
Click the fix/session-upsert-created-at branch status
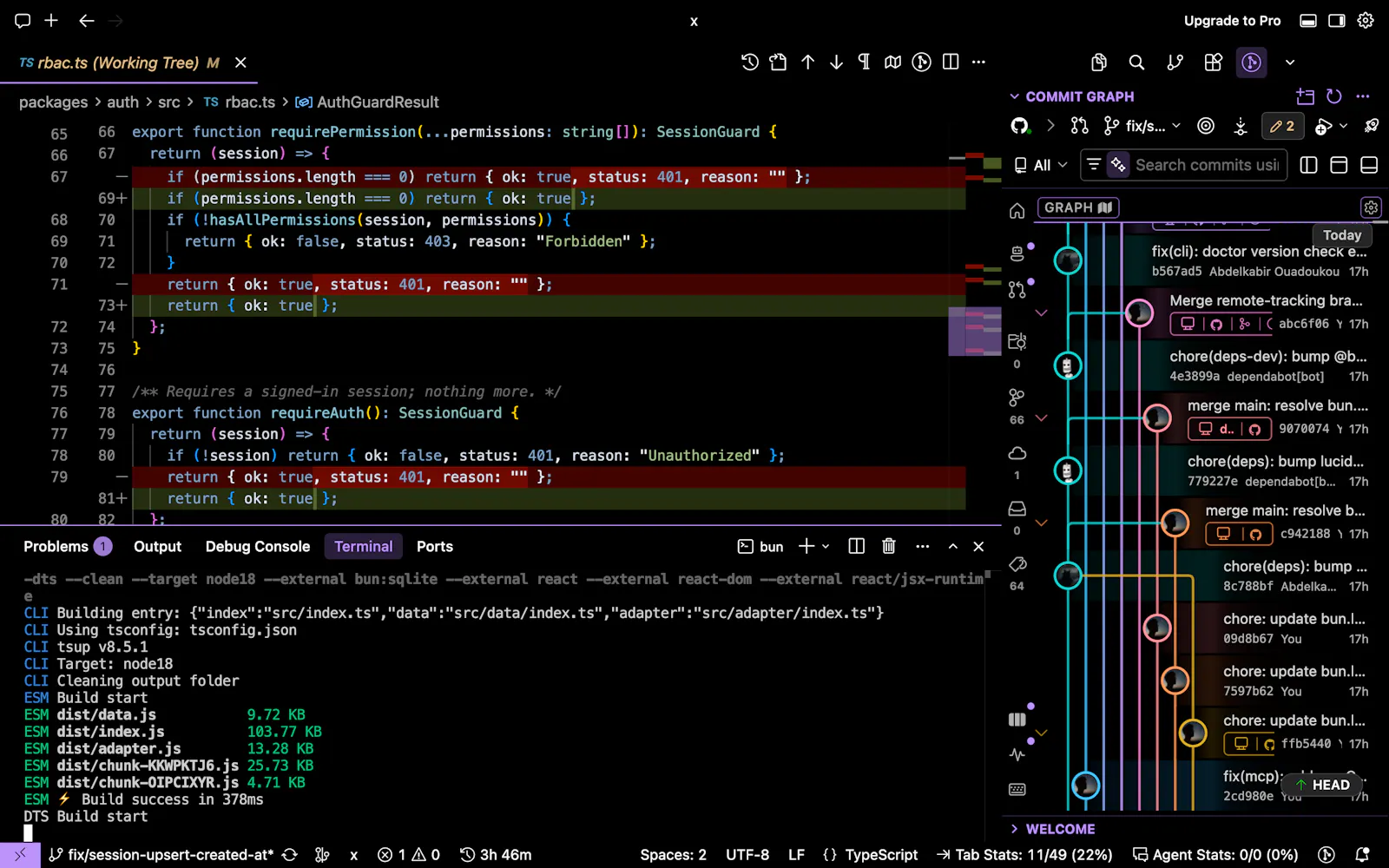[161, 855]
